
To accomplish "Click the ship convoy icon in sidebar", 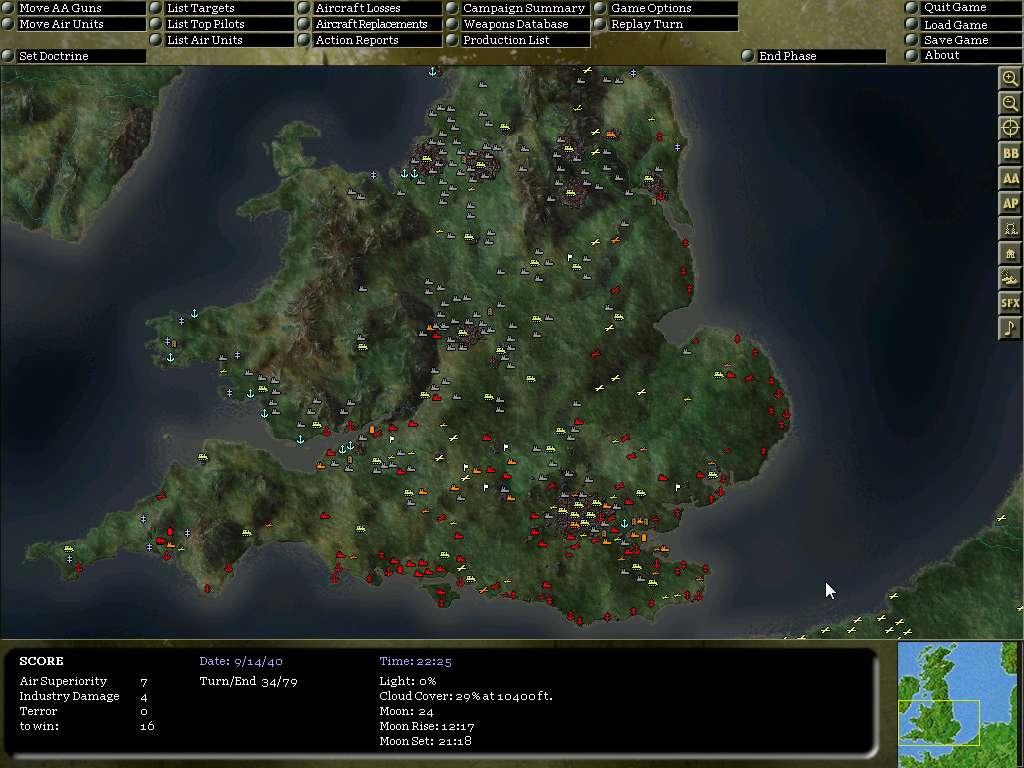I will pyautogui.click(x=1010, y=278).
